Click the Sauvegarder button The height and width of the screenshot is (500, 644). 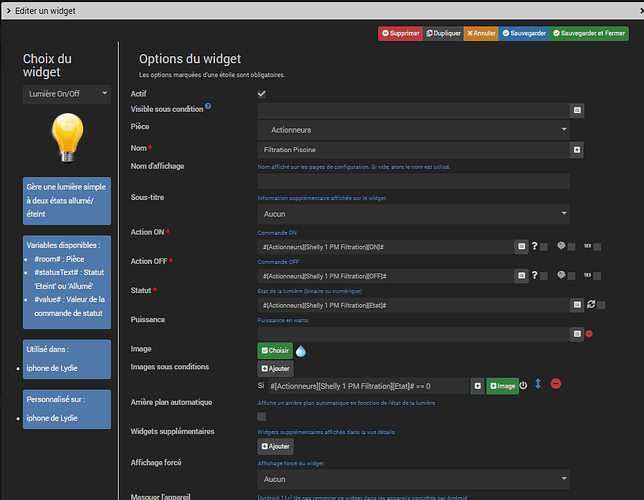click(524, 33)
